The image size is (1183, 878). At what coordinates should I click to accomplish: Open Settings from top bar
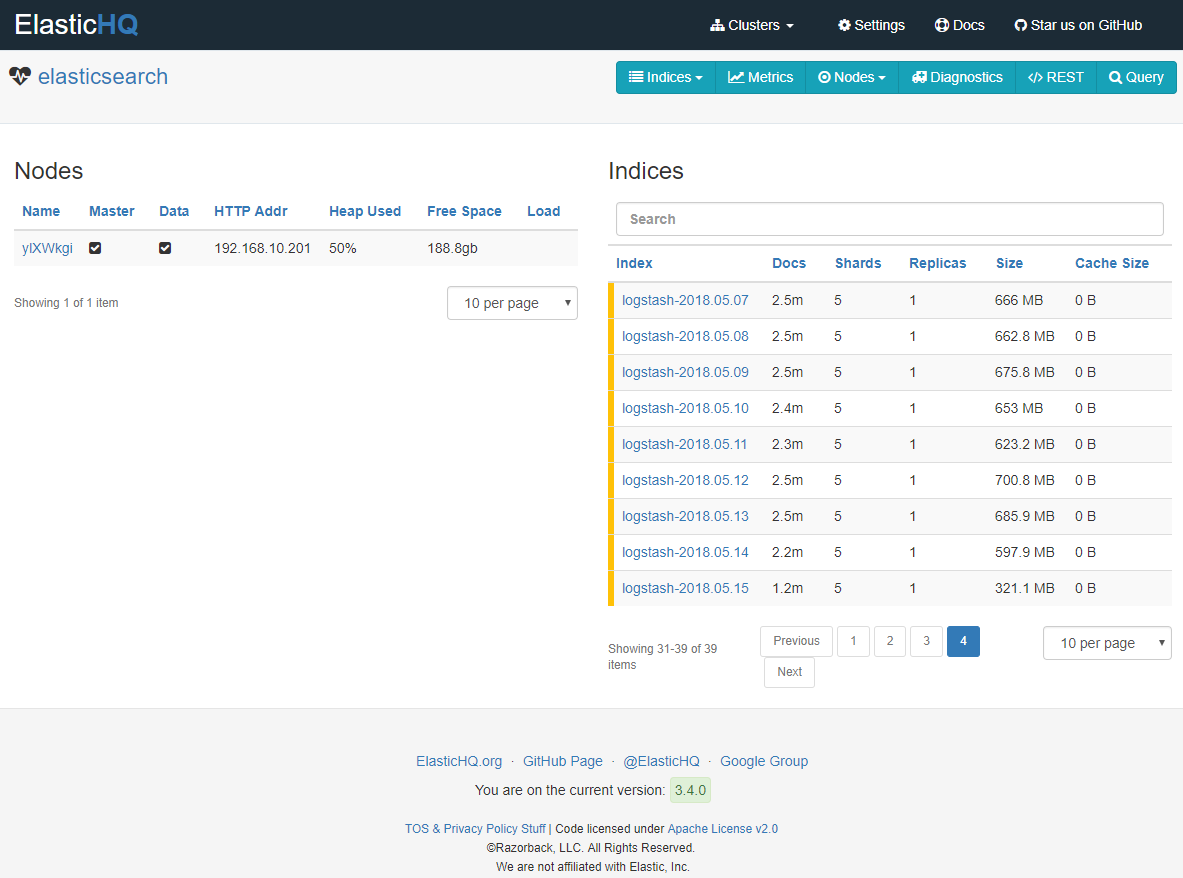click(871, 26)
